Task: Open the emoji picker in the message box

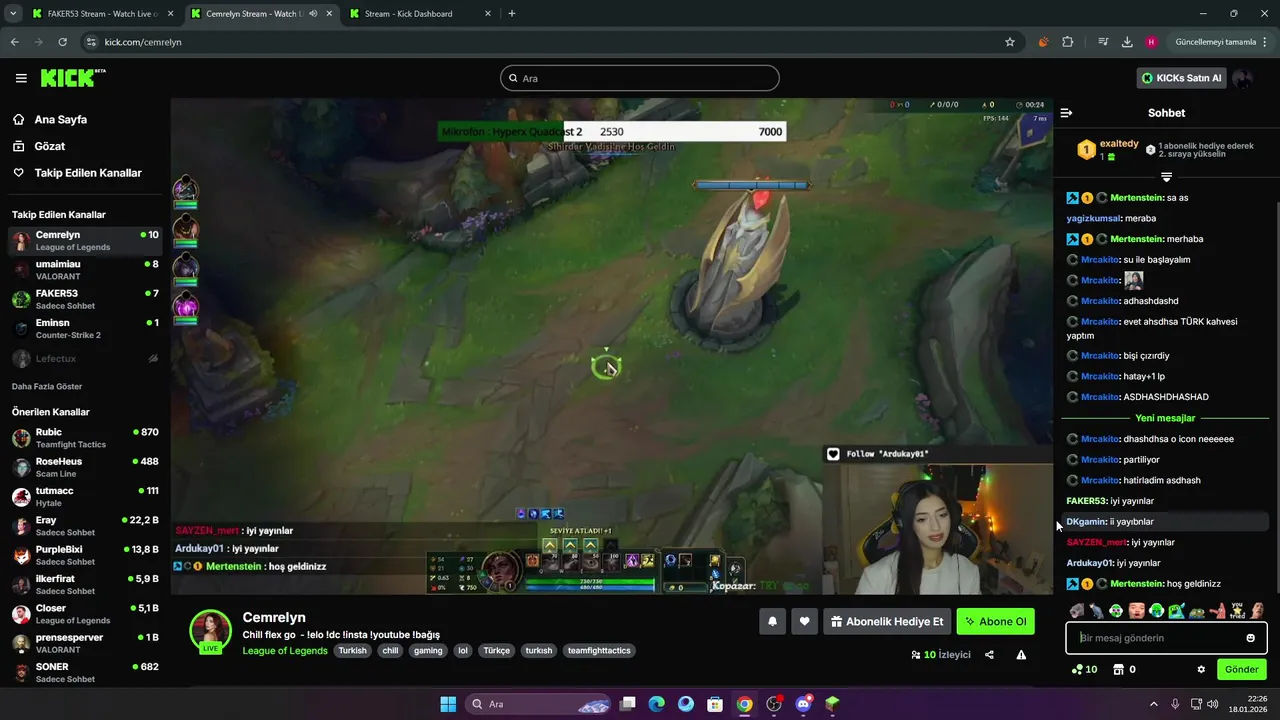Action: [x=1250, y=638]
